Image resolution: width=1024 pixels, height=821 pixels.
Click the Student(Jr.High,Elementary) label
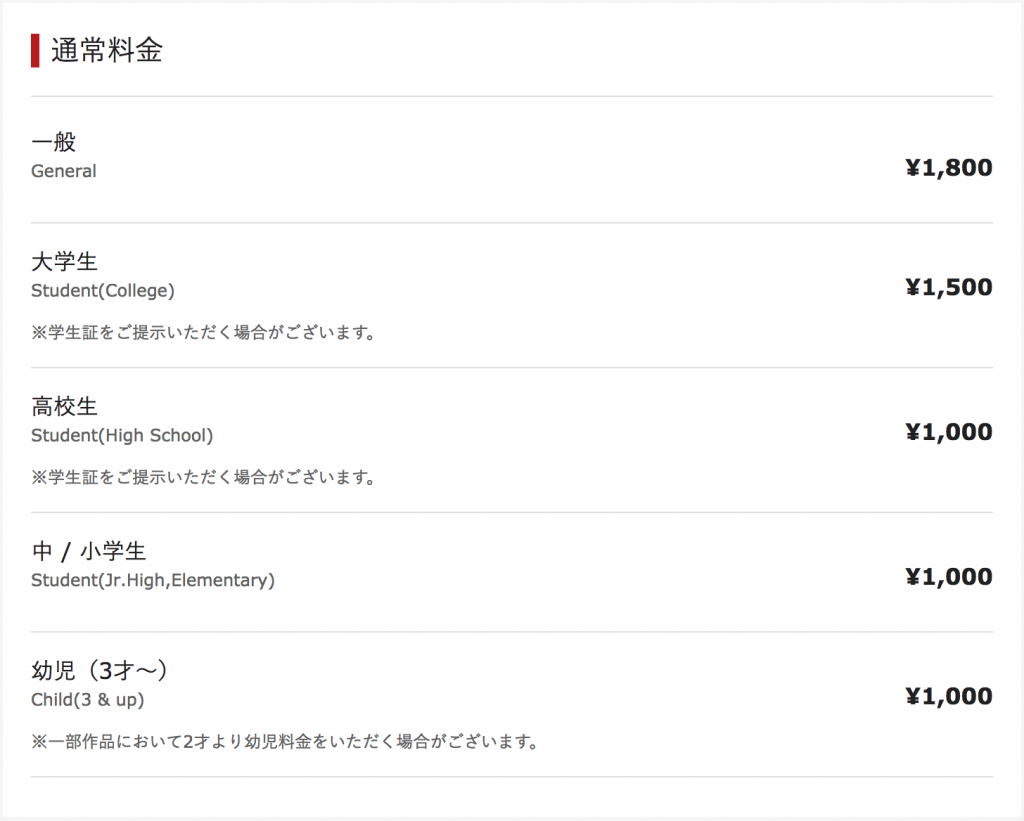coord(153,580)
